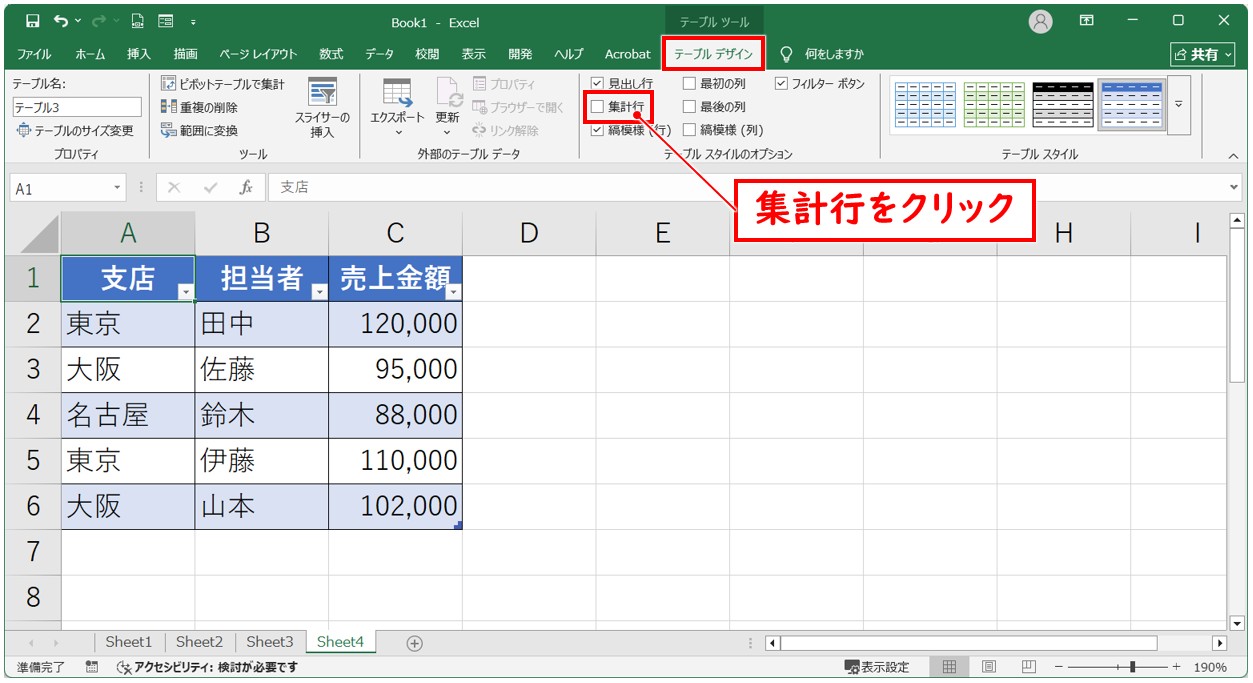Toggle the フィルター ボタン checkbox

click(x=782, y=84)
